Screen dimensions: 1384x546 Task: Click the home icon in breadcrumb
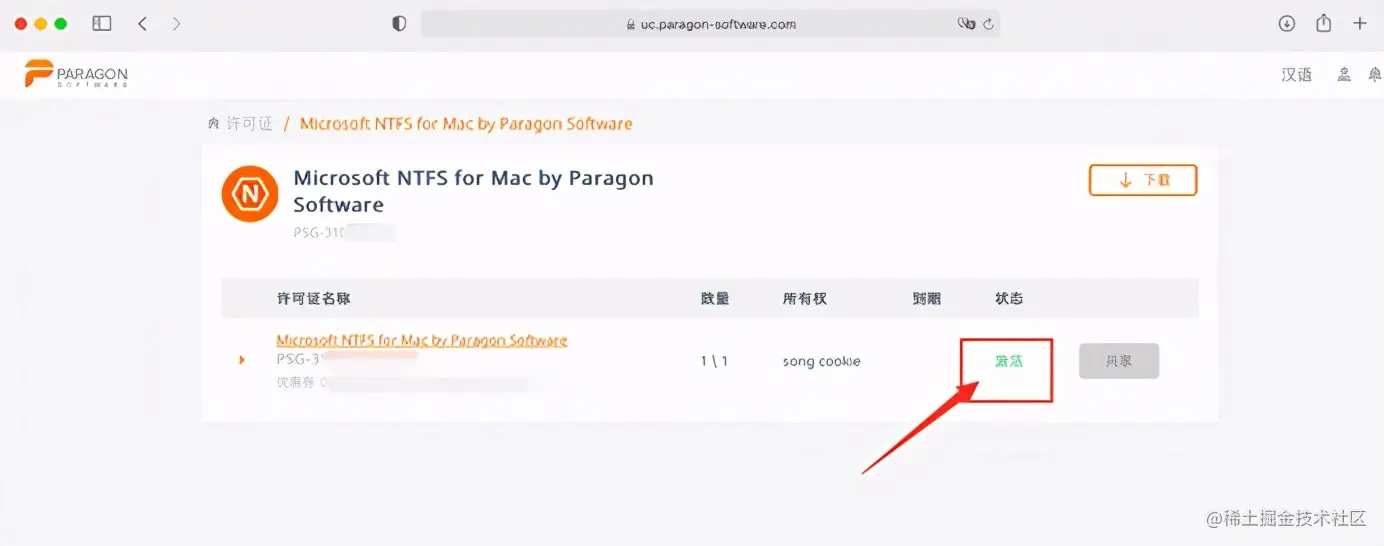[x=213, y=123]
